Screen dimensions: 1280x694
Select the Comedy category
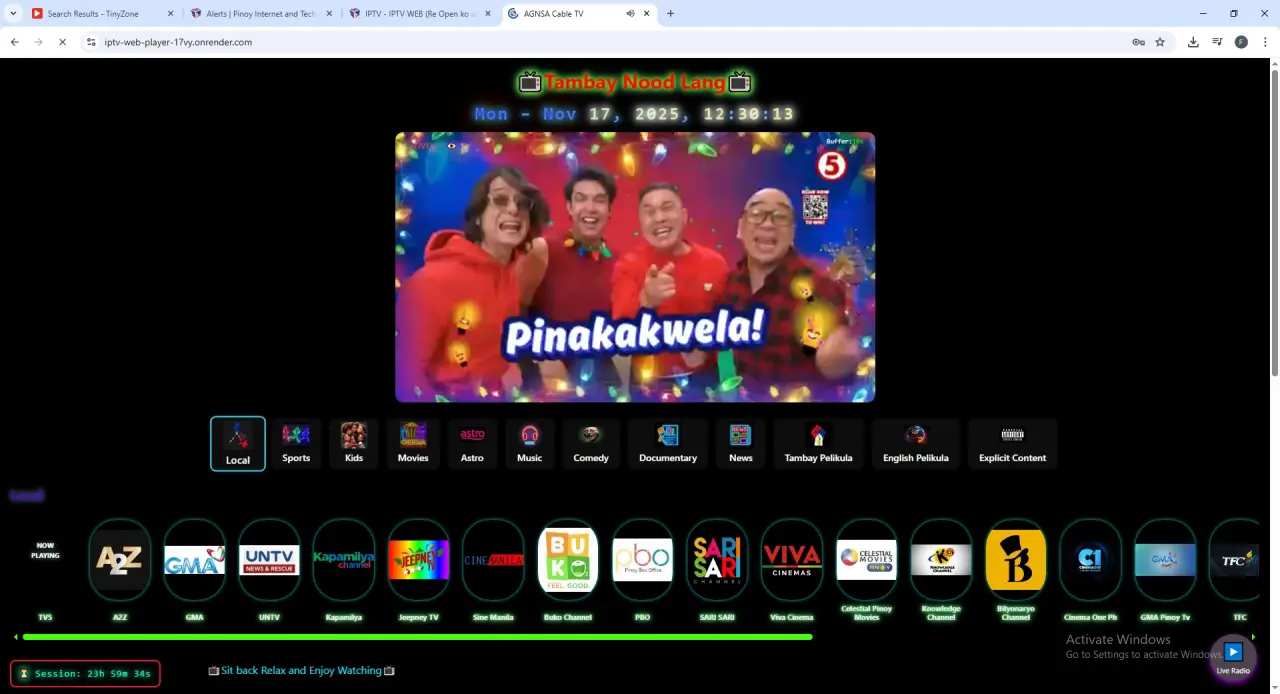coord(591,443)
